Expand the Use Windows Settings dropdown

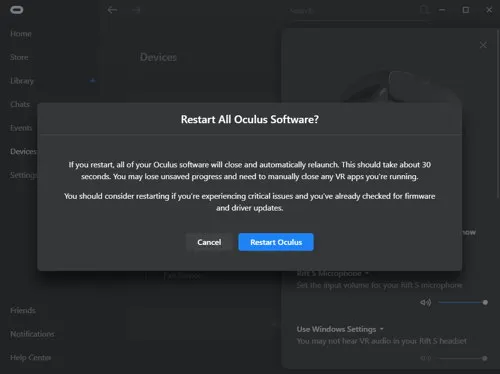tap(340, 329)
